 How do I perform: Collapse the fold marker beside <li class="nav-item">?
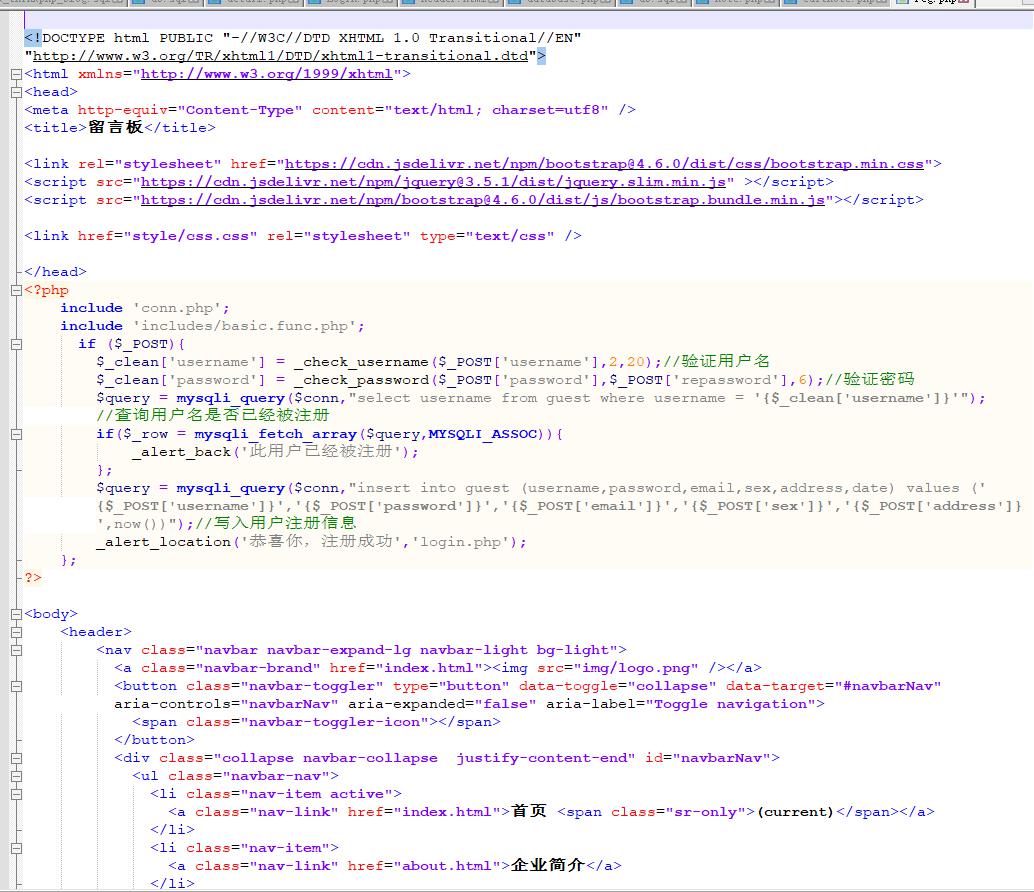coord(16,848)
